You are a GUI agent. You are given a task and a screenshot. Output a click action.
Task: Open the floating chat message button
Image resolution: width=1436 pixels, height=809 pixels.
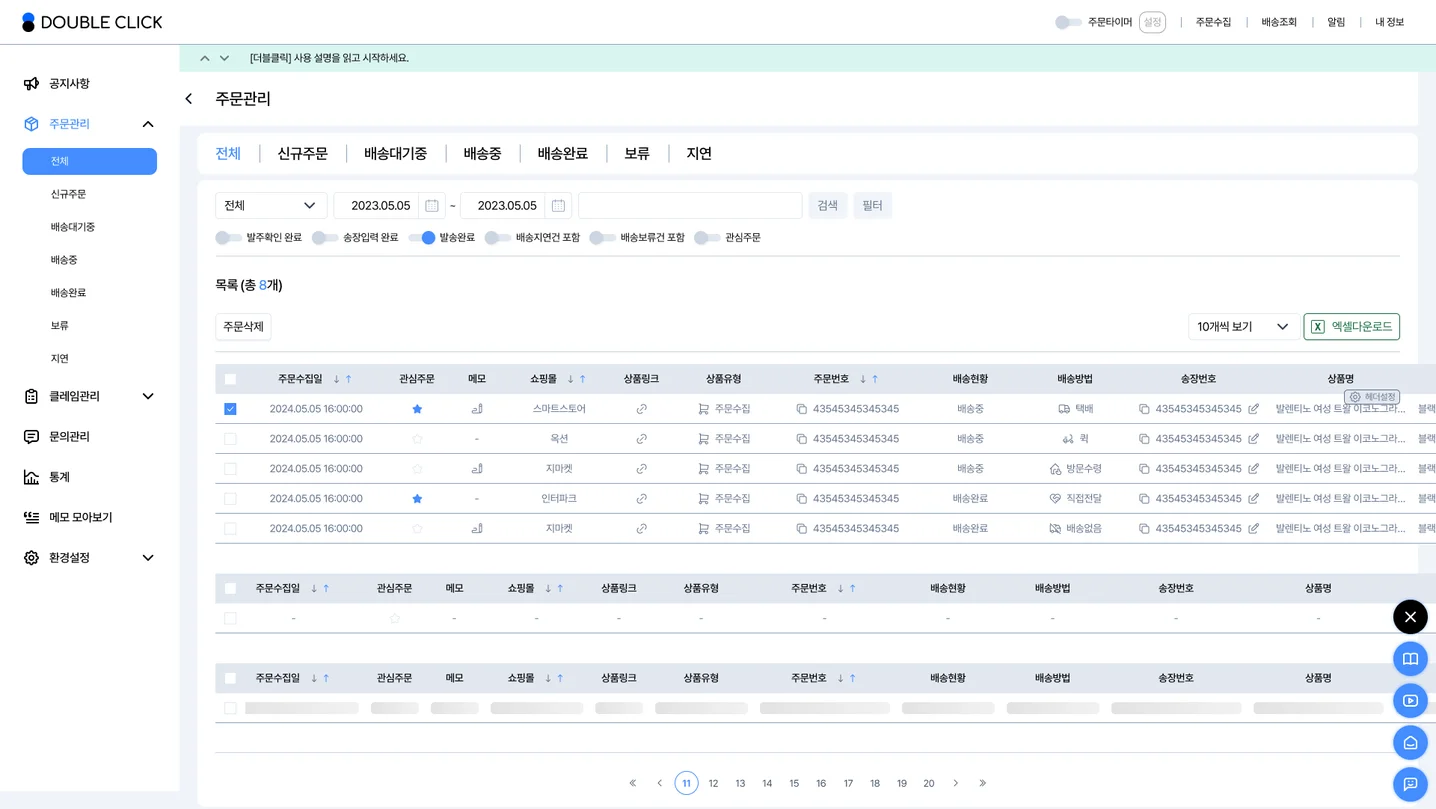click(x=1410, y=784)
